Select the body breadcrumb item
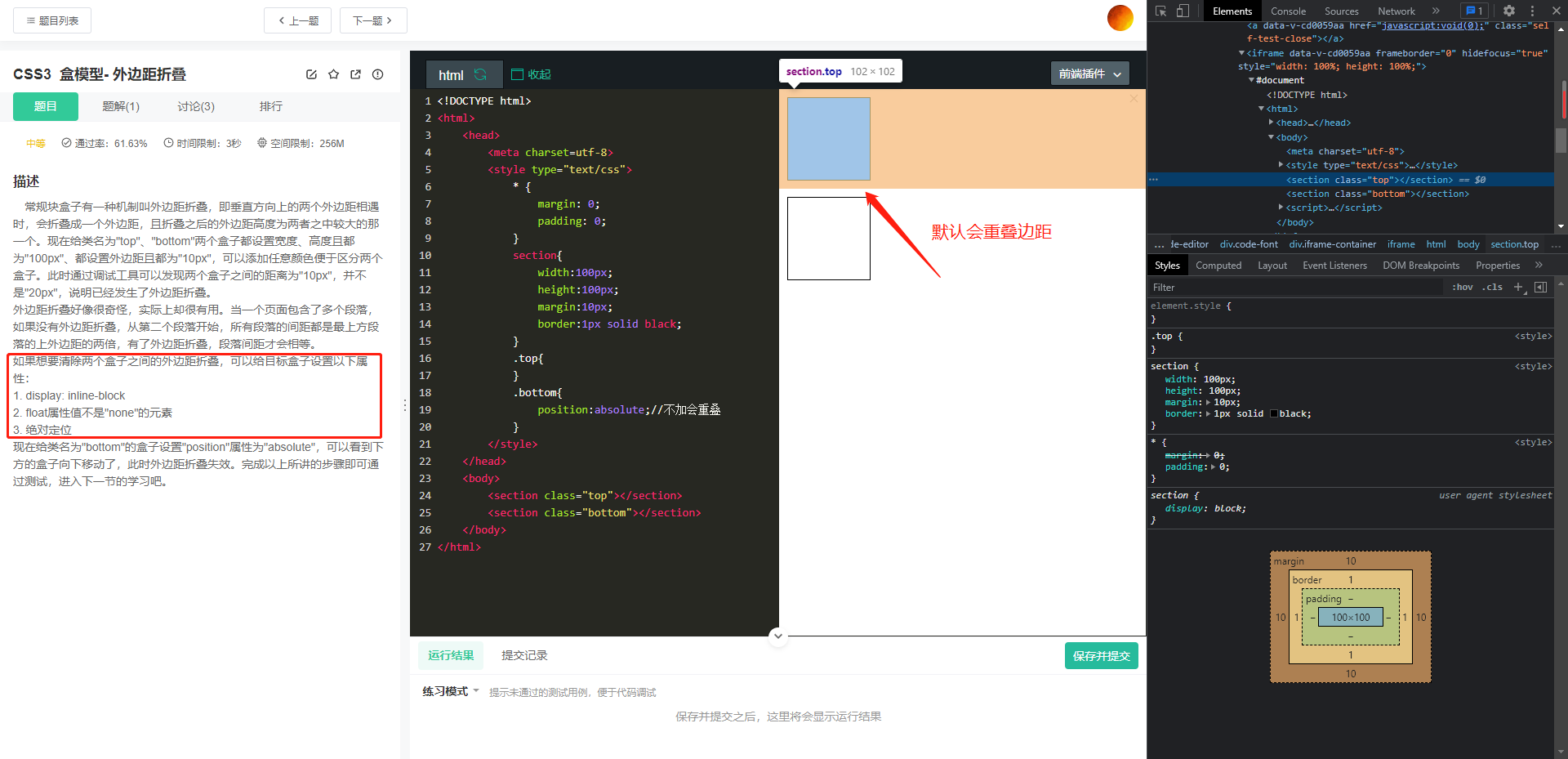This screenshot has height=759, width=1568. tap(1468, 244)
